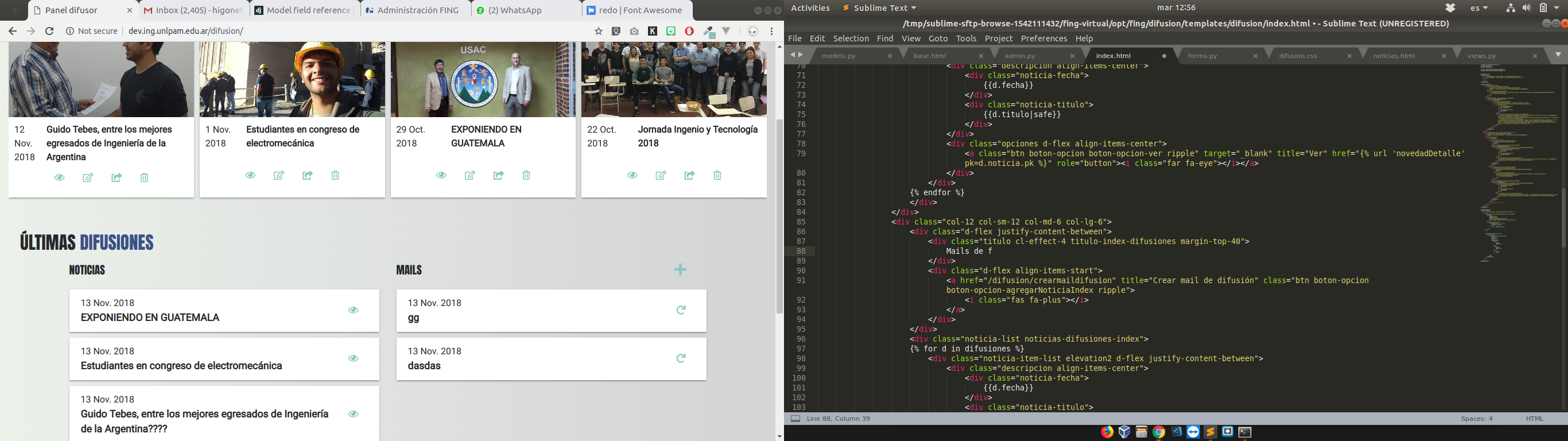Screen dimensions: 1568x441
Task: Click the resend icon on the 'gg' mail
Action: (681, 310)
